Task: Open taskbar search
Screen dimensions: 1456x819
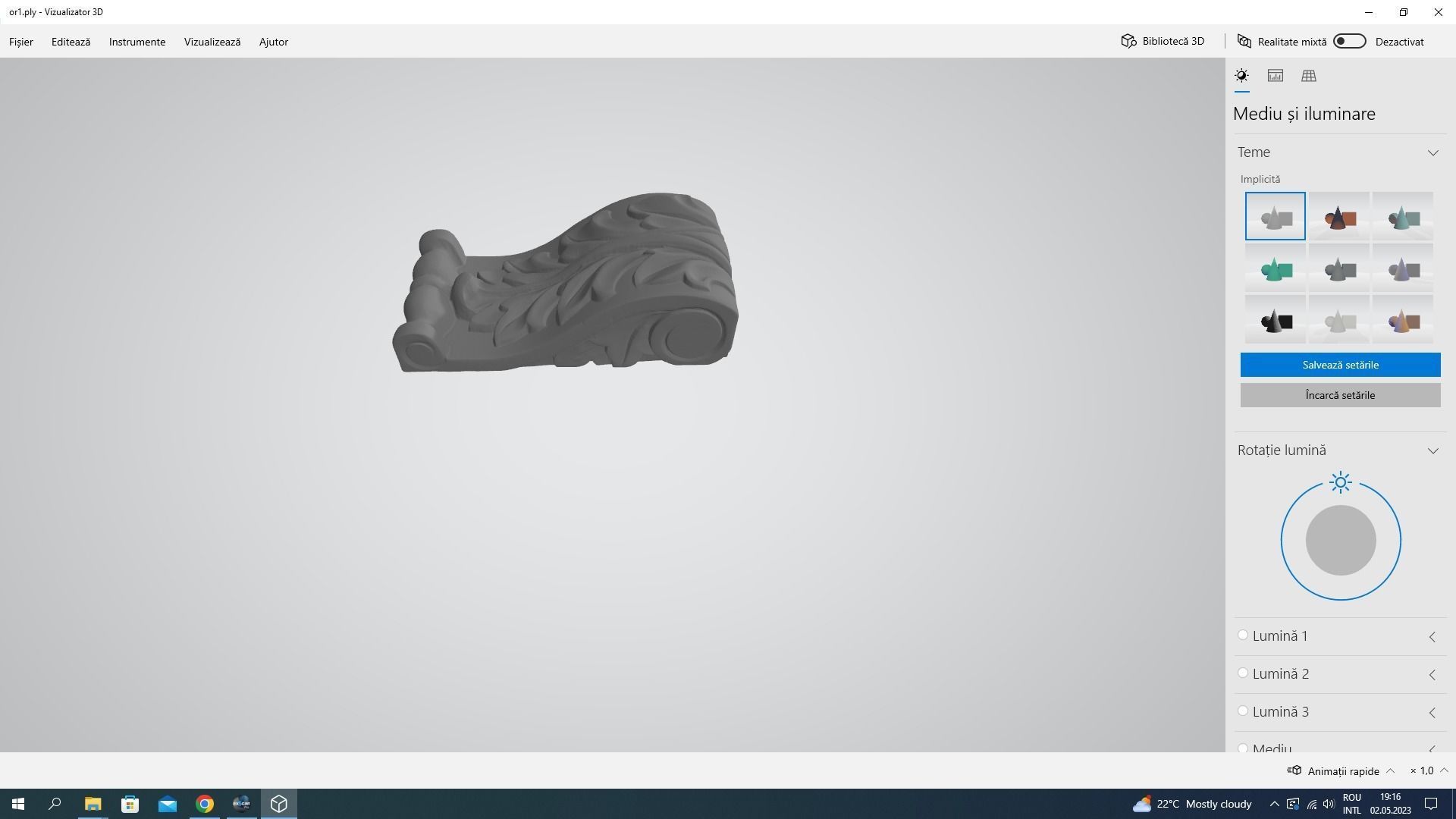Action: point(55,804)
